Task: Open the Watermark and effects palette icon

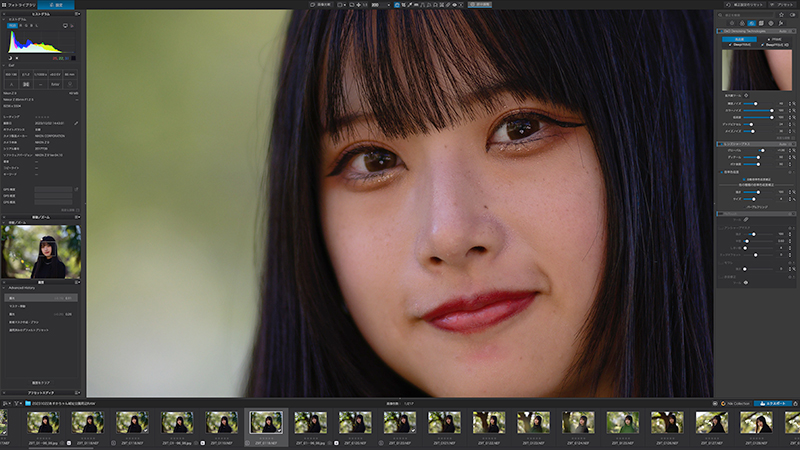Action: (781, 23)
